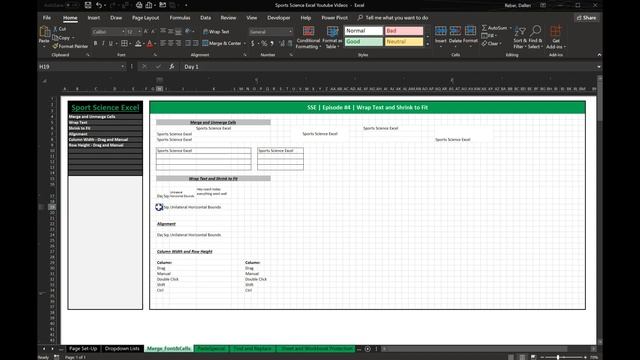This screenshot has height=360, width=640.
Task: Increase the font size
Action: (146, 31)
